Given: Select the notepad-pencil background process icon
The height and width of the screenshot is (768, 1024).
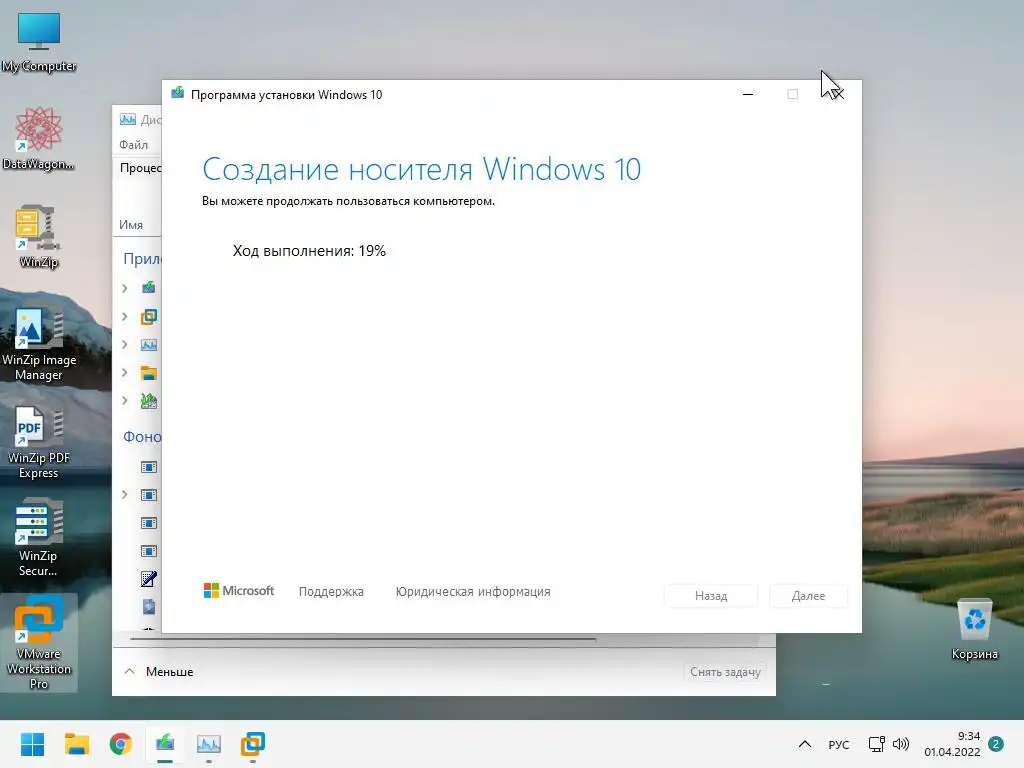Looking at the screenshot, I should coord(149,579).
